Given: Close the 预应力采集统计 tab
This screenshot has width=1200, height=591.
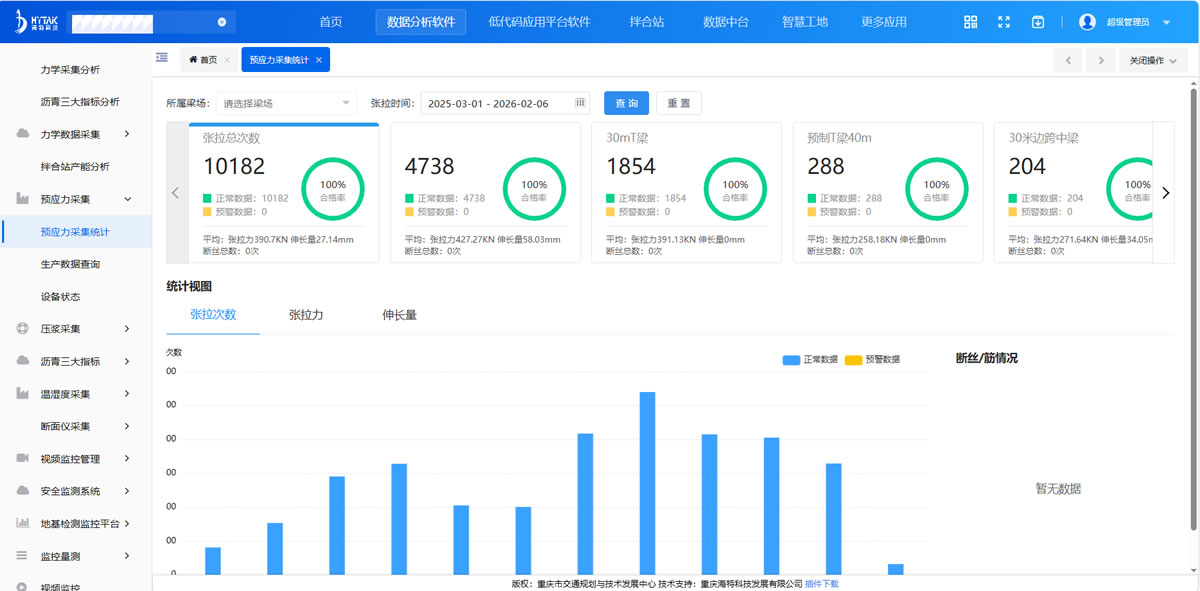Looking at the screenshot, I should click(319, 60).
